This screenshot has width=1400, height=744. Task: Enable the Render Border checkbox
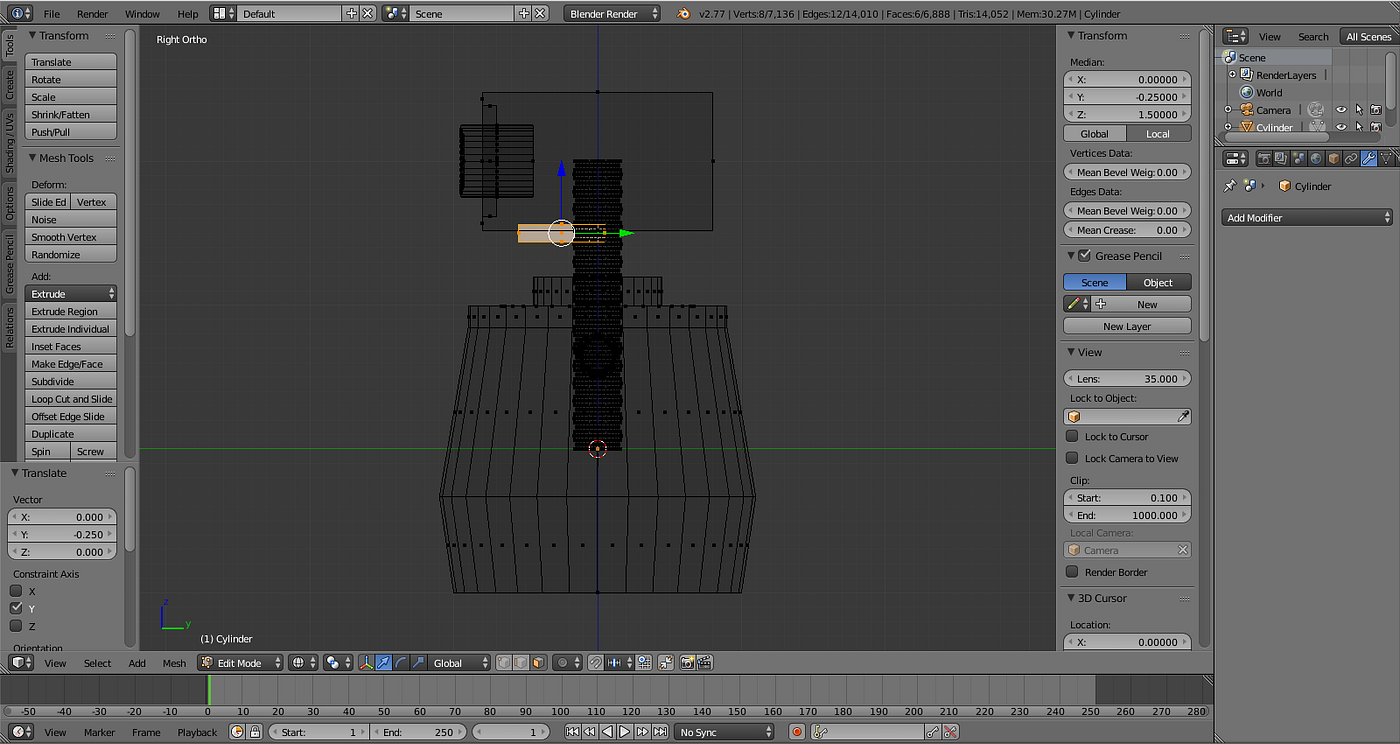1072,572
